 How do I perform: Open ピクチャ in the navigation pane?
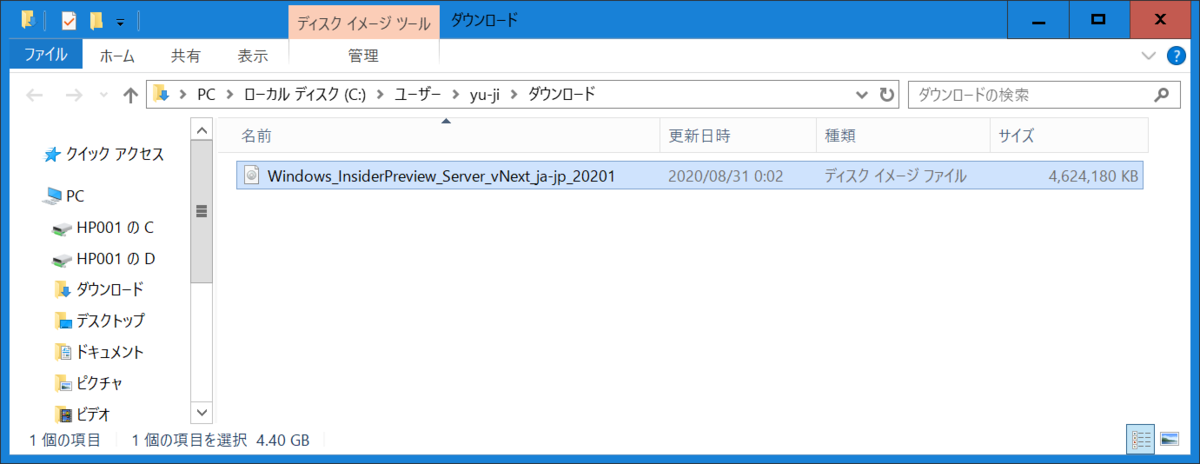coord(100,383)
